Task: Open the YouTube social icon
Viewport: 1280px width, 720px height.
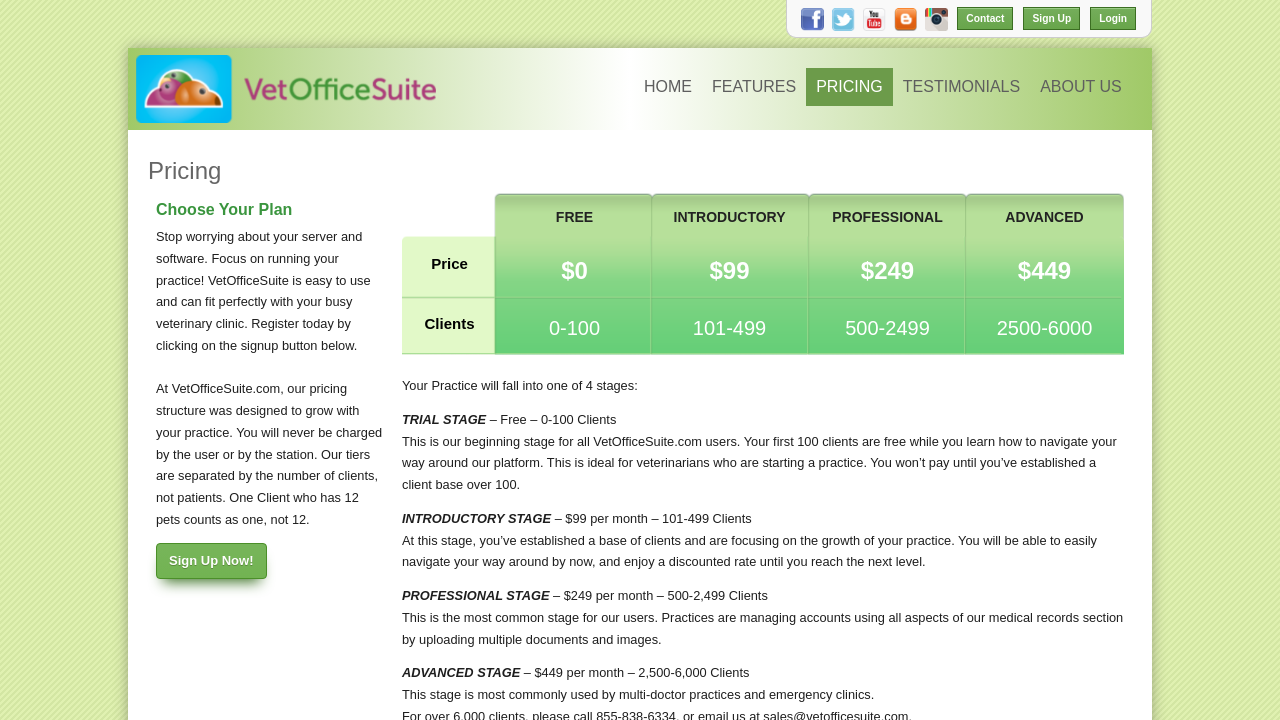Action: coord(874,19)
